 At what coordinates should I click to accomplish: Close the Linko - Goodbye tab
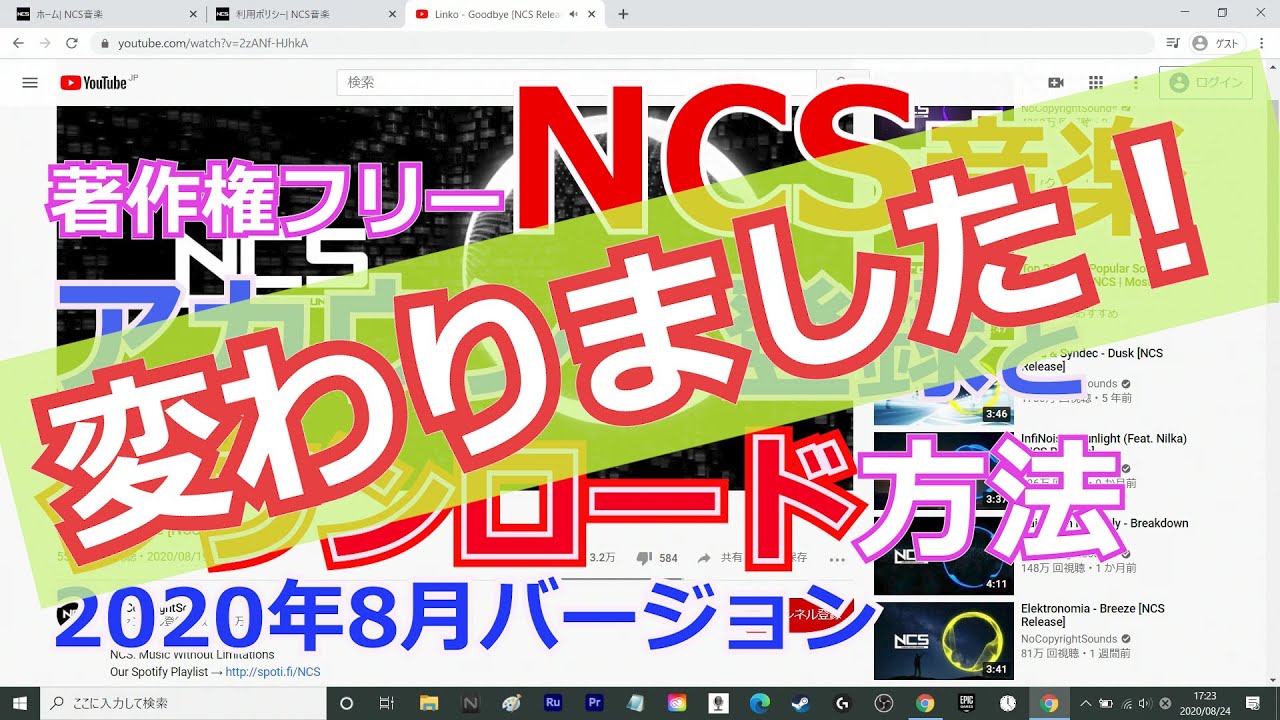click(x=592, y=14)
